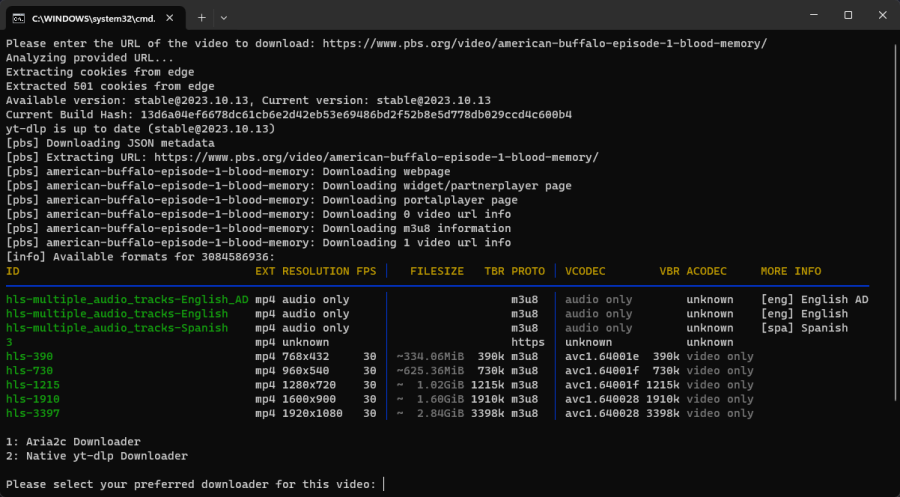Screen dimensions: 900x497
Task: Click the hls-3397 format ID
Action: [33, 412]
